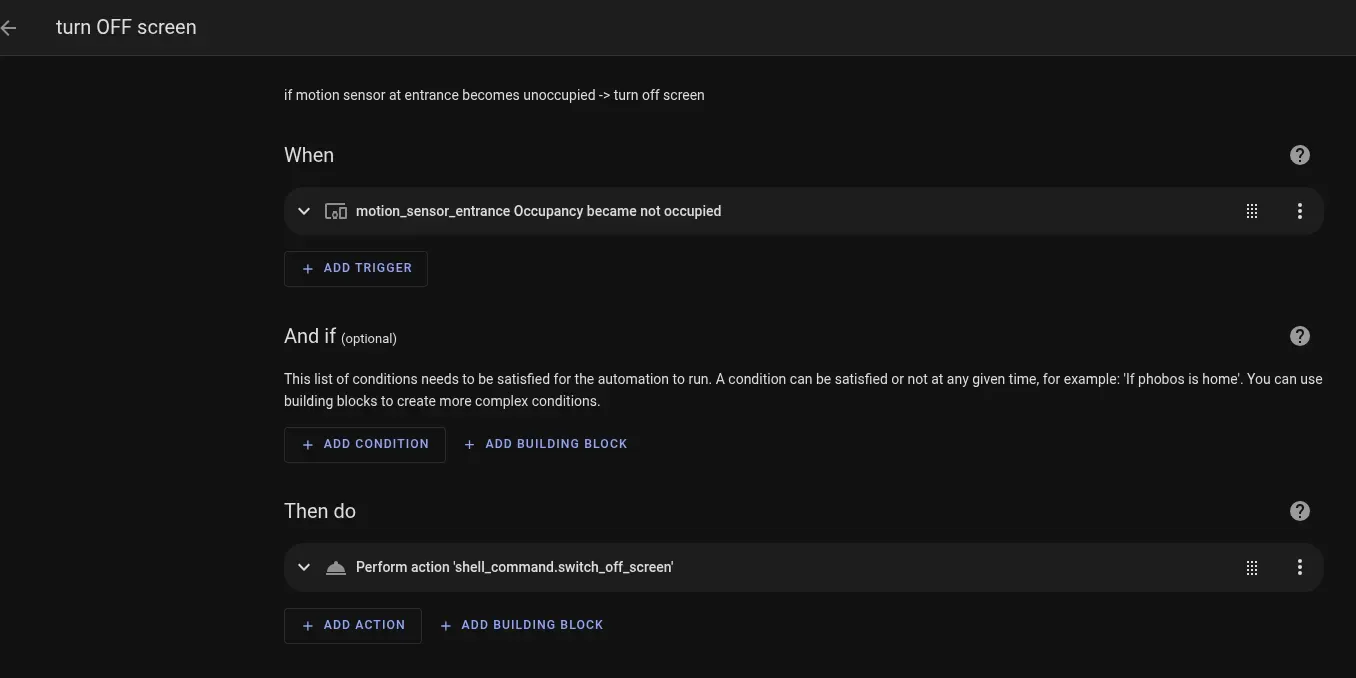Add a building block to actions
This screenshot has height=678, width=1356.
tap(522, 625)
